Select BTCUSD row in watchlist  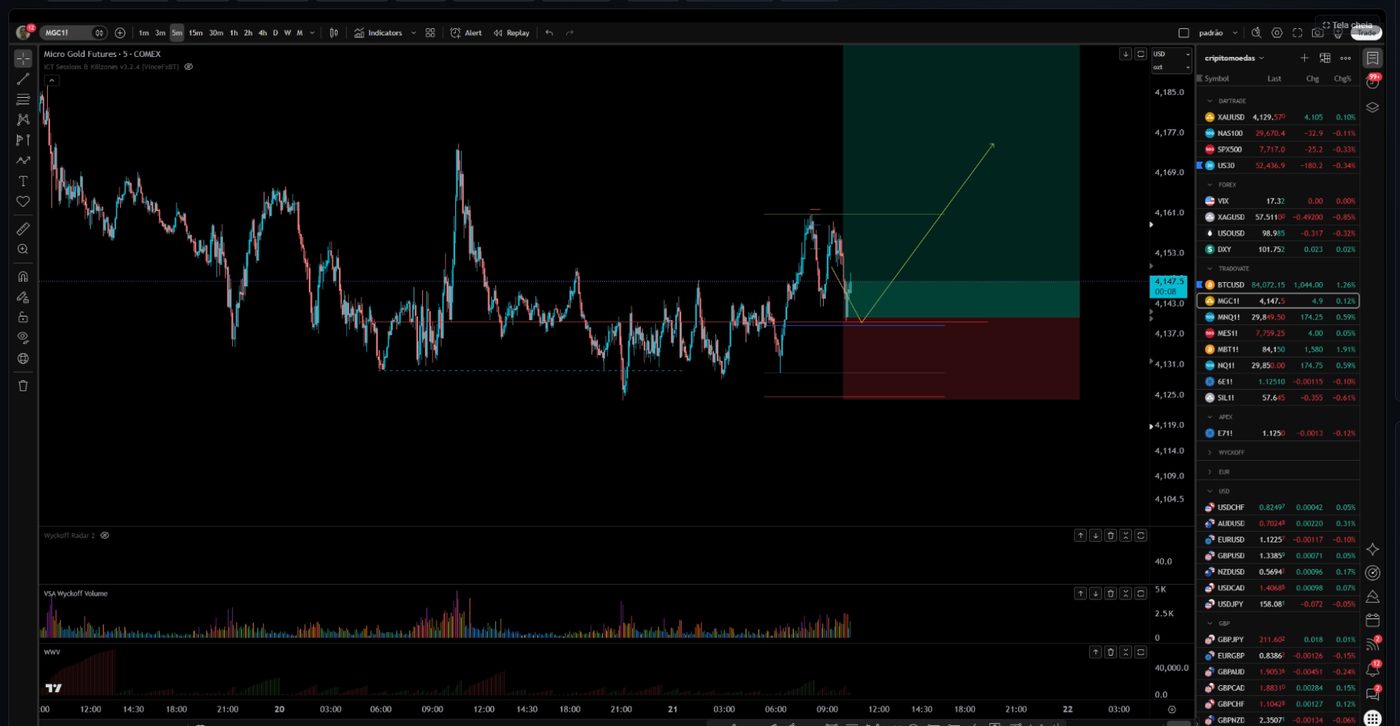(1278, 285)
